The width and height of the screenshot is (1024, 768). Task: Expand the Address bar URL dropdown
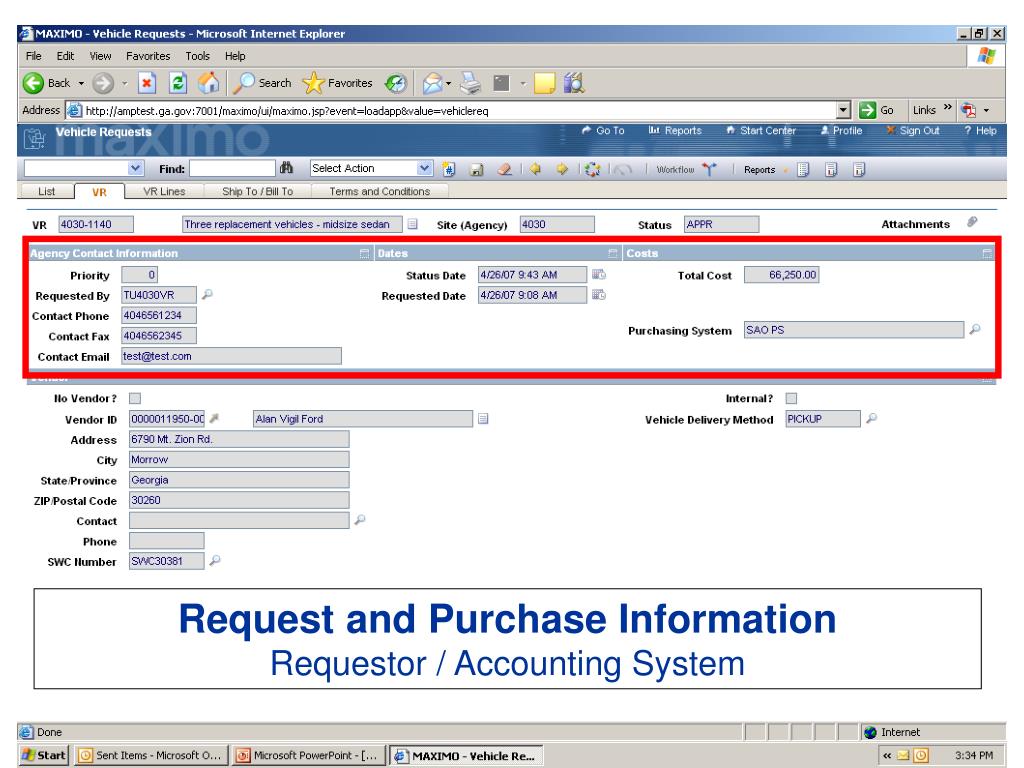tap(844, 110)
